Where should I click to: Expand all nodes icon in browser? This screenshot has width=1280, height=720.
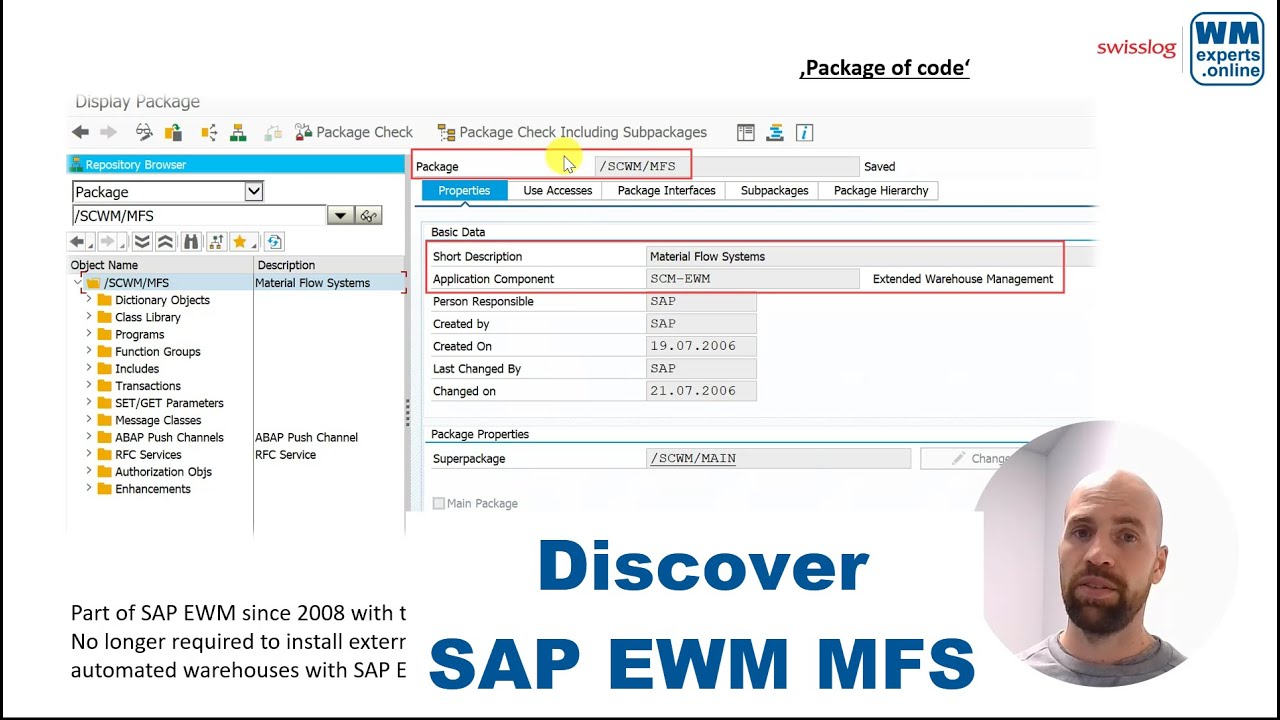(x=142, y=242)
